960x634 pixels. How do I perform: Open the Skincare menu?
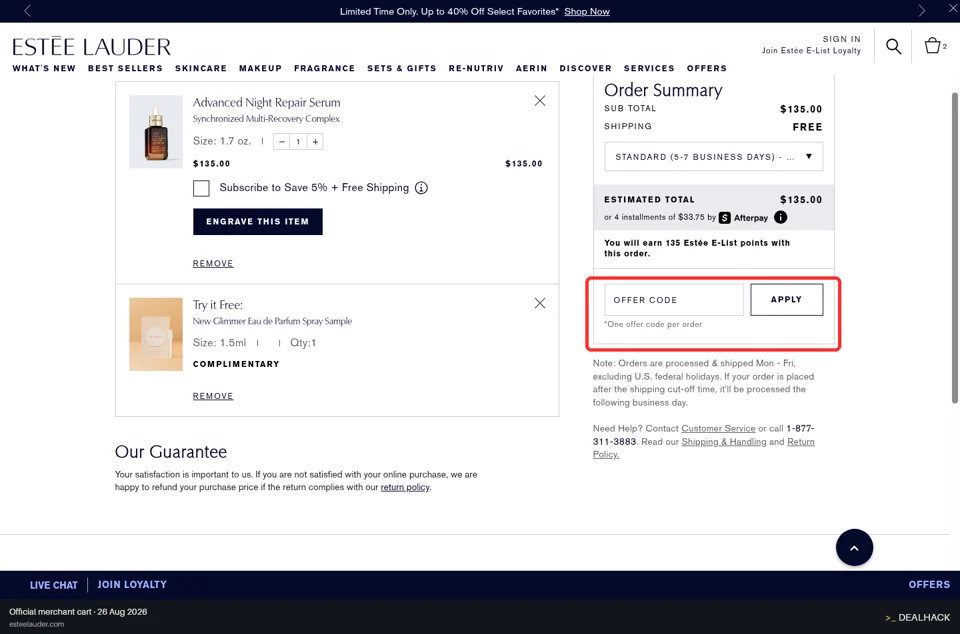[201, 69]
